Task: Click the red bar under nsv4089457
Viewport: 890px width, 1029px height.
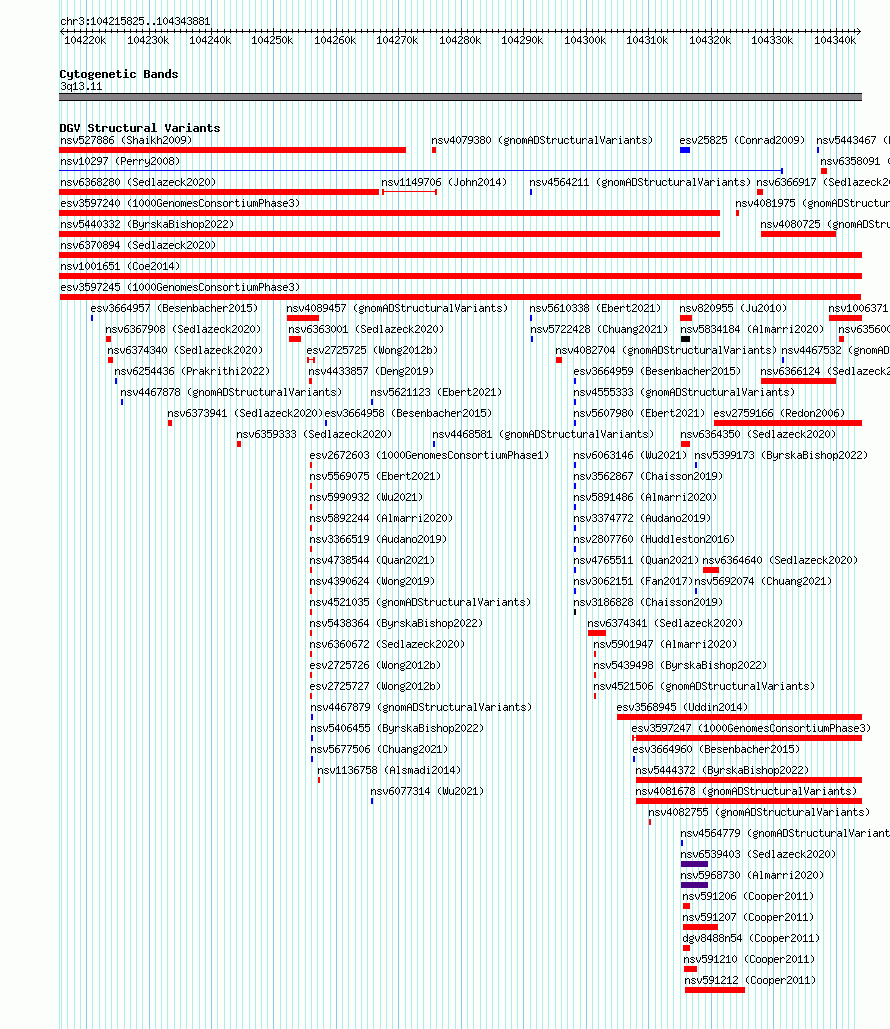Action: click(x=303, y=318)
